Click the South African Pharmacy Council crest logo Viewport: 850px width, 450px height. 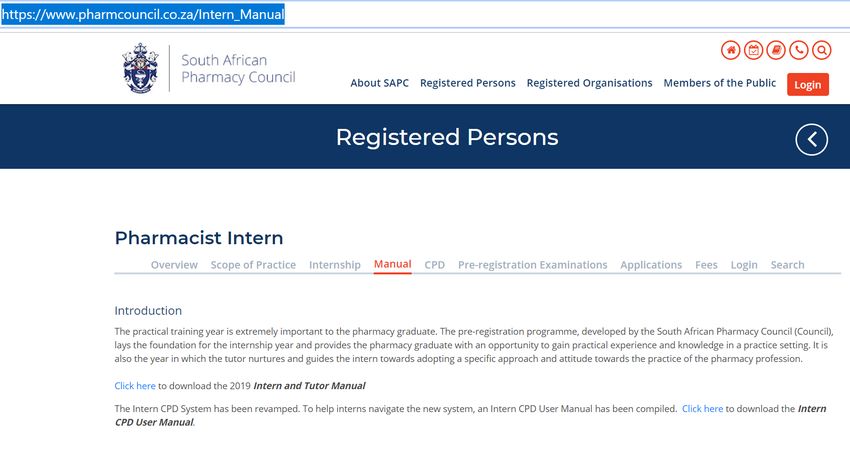(x=141, y=68)
